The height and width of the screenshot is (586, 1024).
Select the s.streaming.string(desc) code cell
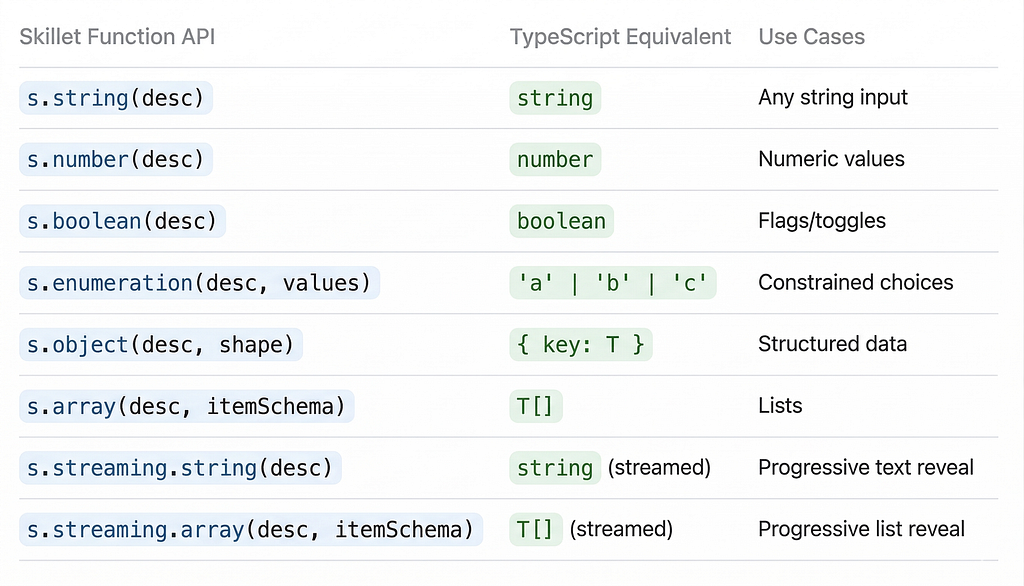pyautogui.click(x=180, y=468)
